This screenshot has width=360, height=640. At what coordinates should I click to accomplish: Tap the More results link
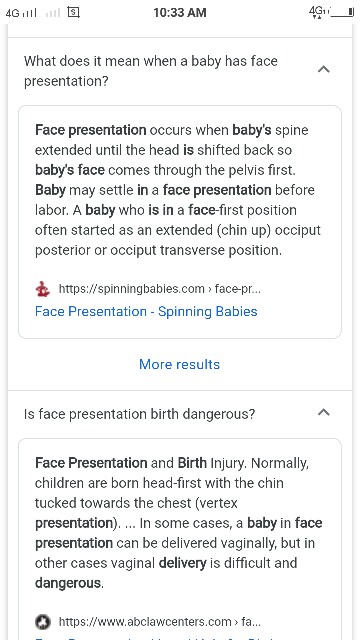pos(180,364)
